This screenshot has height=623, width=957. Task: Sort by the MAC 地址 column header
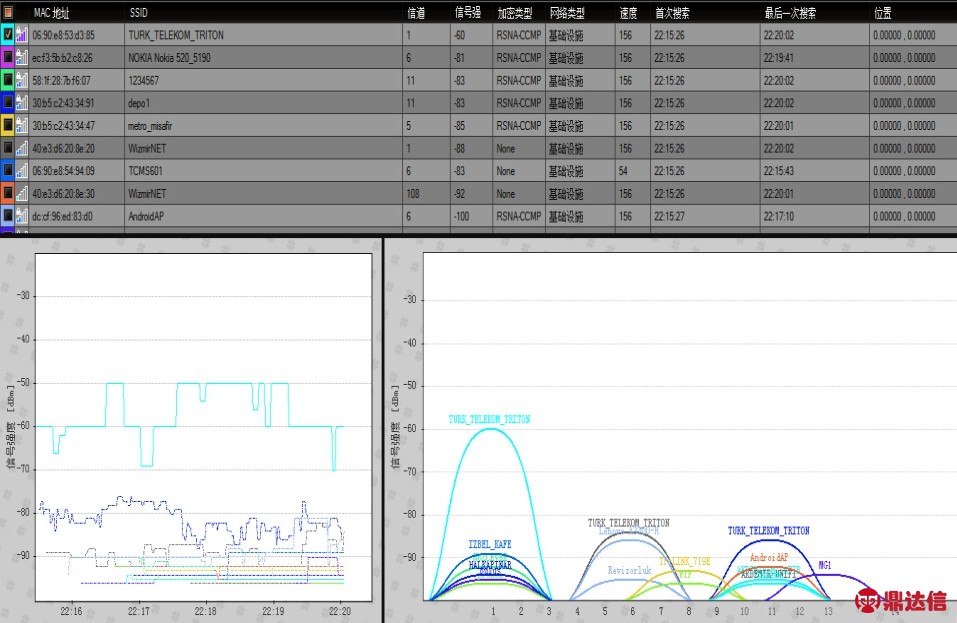(52, 13)
